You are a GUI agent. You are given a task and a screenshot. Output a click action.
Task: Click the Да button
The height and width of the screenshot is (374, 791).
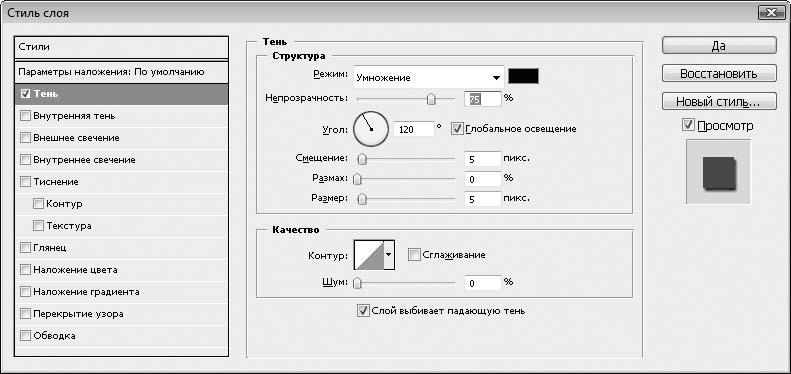pyautogui.click(x=719, y=45)
